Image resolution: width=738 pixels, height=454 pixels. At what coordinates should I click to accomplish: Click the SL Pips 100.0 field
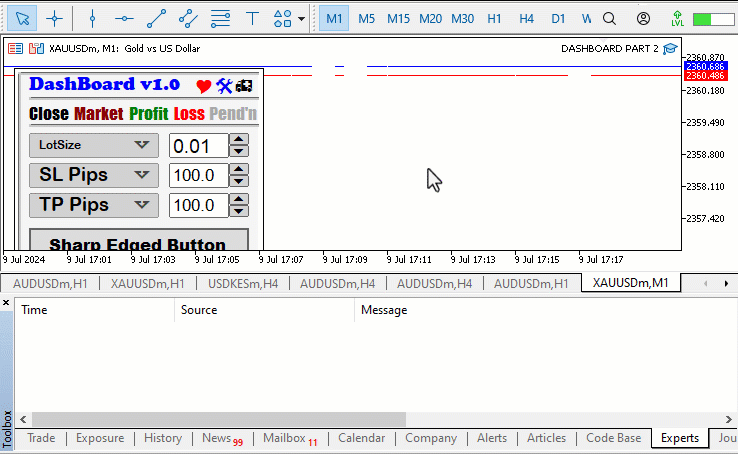click(x=199, y=176)
